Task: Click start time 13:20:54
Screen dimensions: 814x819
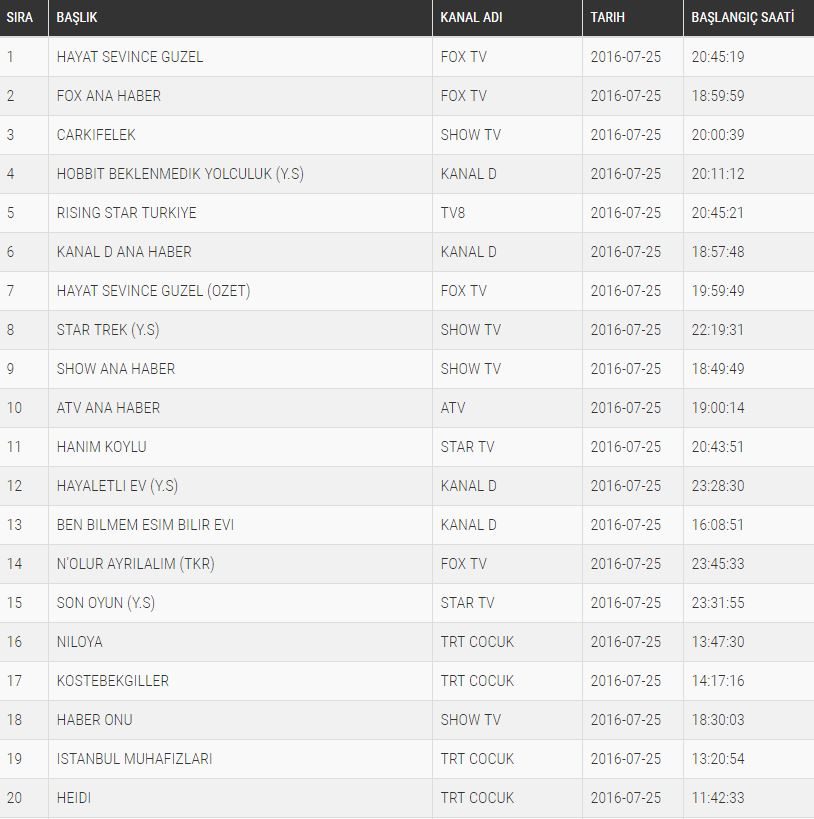Action: (x=718, y=758)
